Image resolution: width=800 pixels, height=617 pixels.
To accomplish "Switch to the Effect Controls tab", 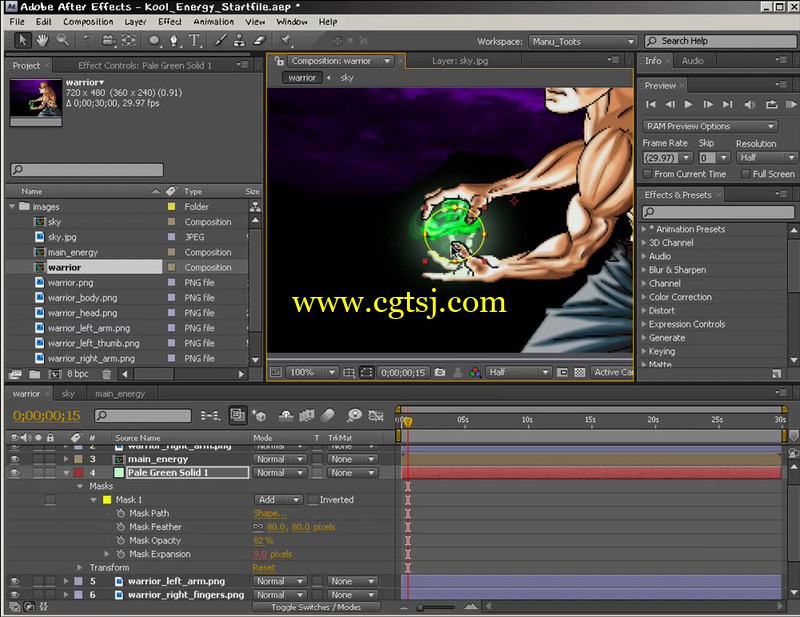I will click(145, 65).
